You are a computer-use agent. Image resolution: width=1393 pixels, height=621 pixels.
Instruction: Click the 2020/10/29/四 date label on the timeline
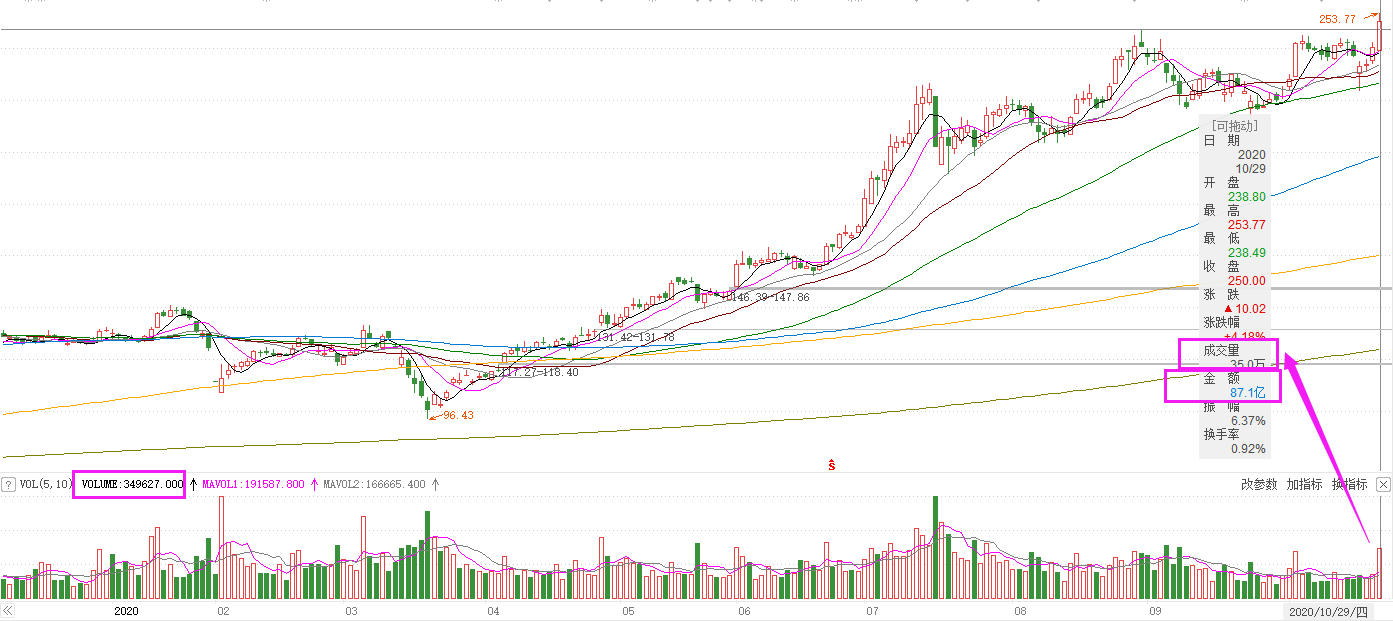[x=1327, y=610]
